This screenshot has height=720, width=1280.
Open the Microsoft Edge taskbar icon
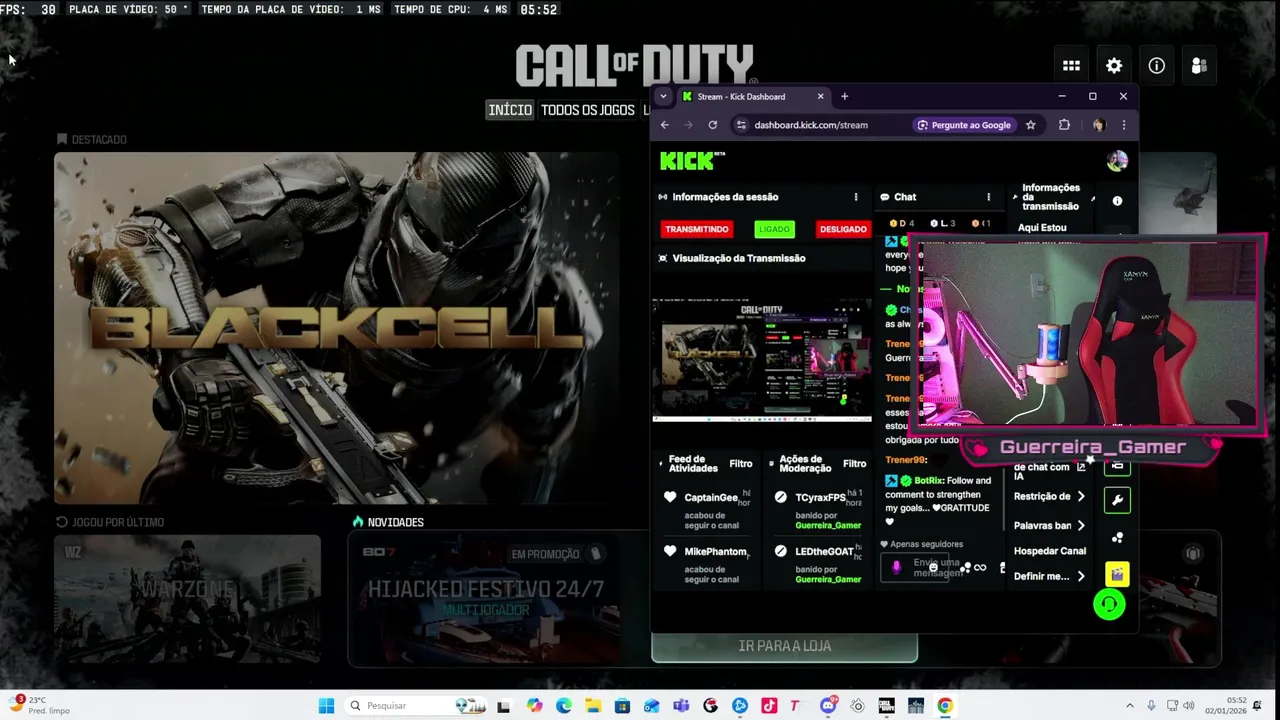(563, 705)
